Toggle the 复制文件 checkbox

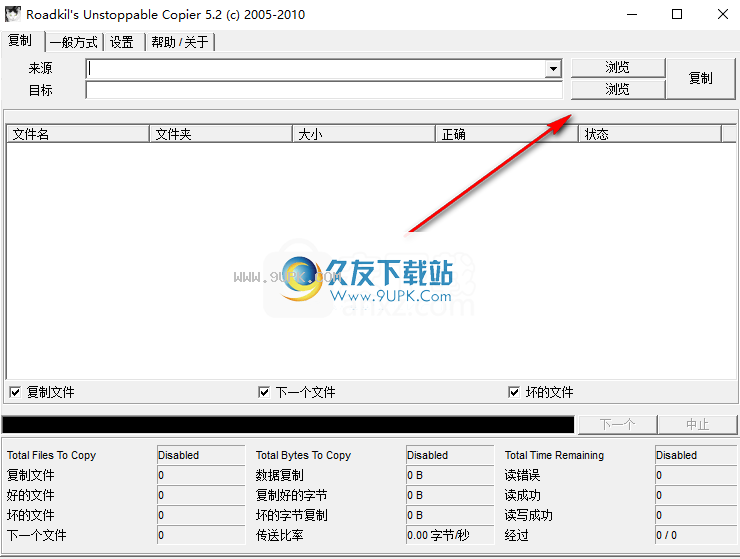15,392
